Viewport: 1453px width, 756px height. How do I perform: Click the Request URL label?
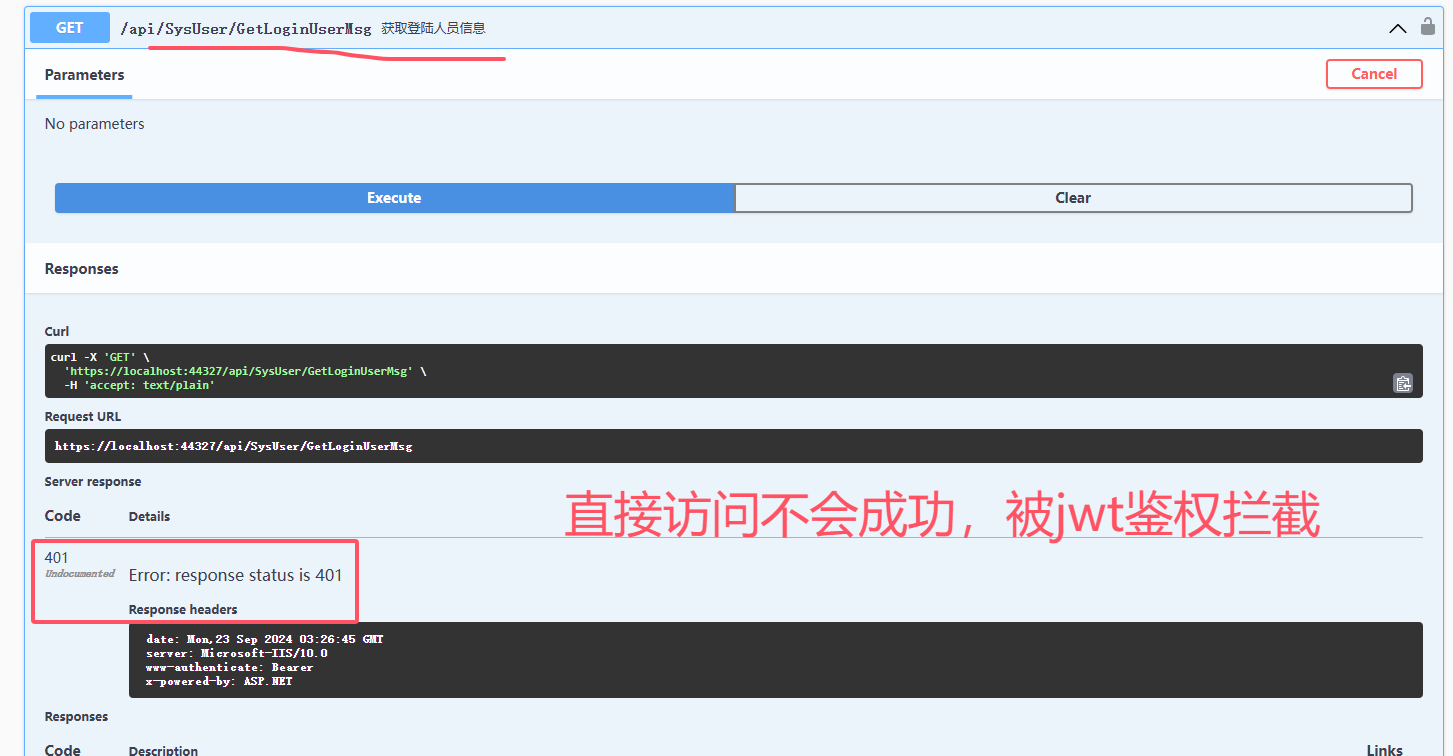point(83,417)
